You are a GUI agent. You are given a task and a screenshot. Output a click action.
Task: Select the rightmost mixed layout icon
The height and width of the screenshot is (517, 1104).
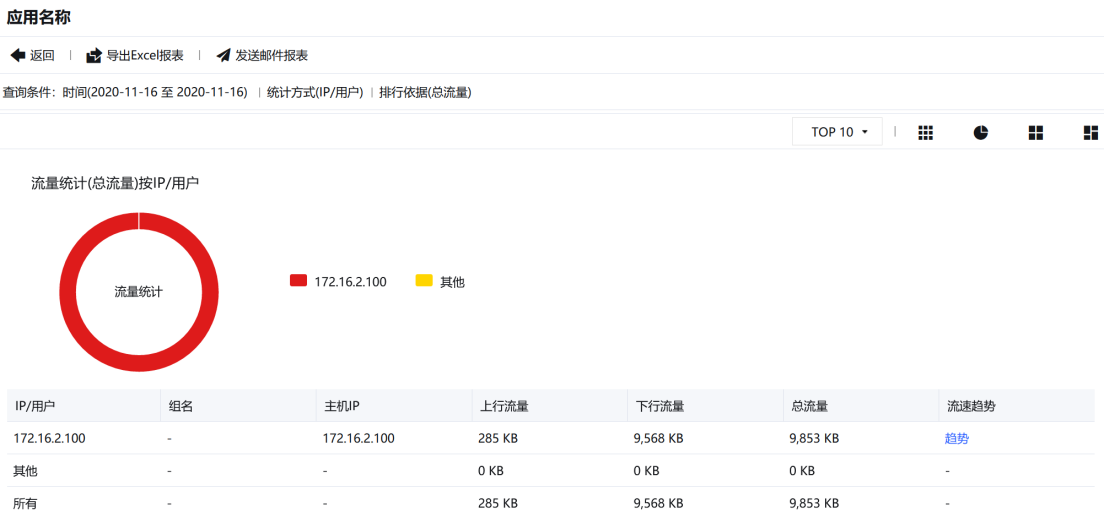(x=1090, y=133)
